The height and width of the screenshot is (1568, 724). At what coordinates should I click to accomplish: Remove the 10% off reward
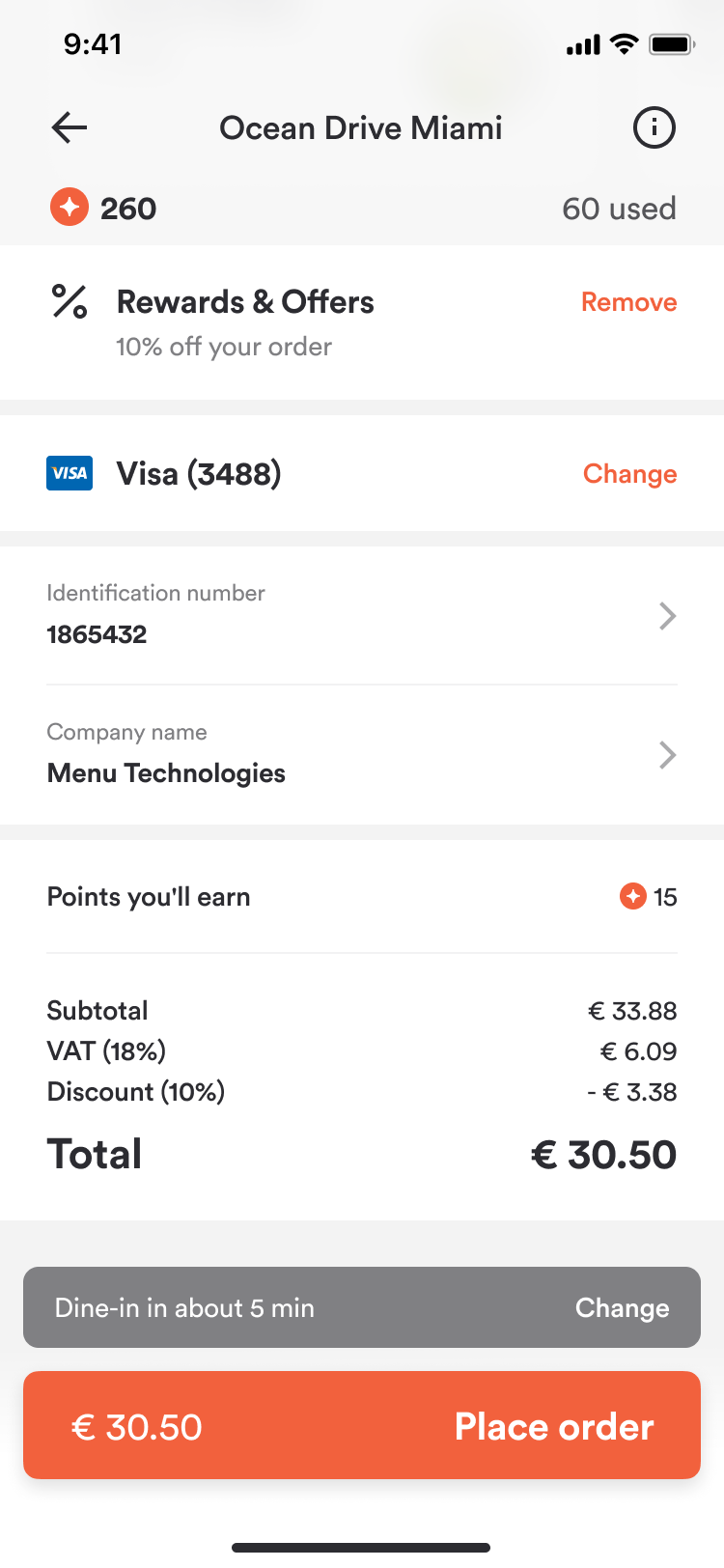[628, 302]
